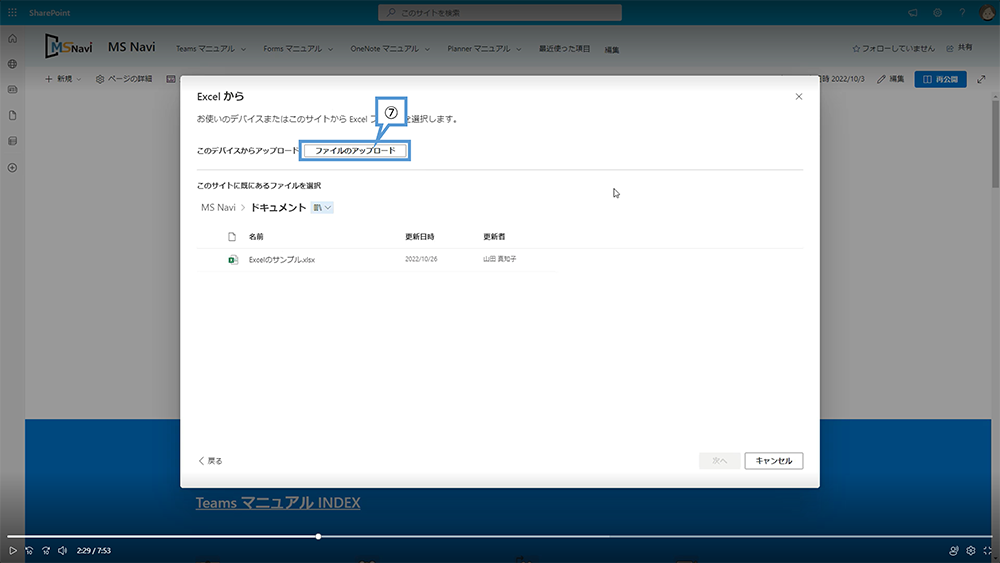The image size is (1000, 563).
Task: Open the Home icon in left rail
Action: tap(12, 39)
